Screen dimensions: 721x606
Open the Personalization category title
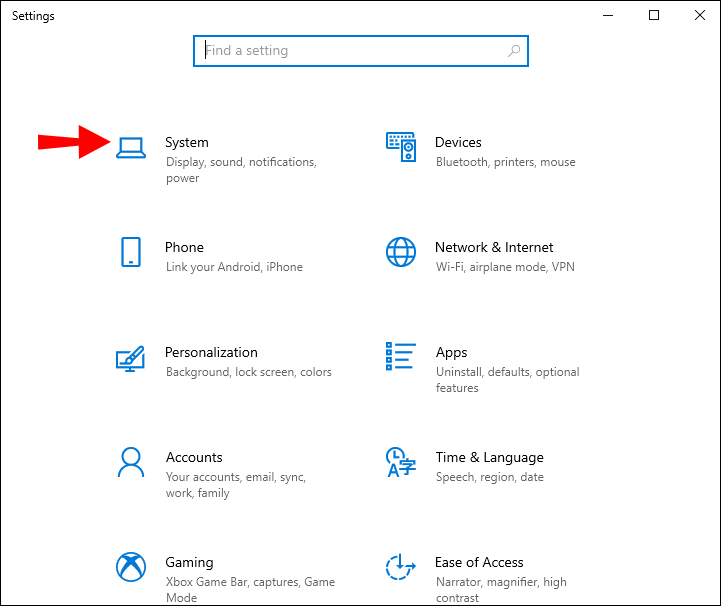pos(211,353)
